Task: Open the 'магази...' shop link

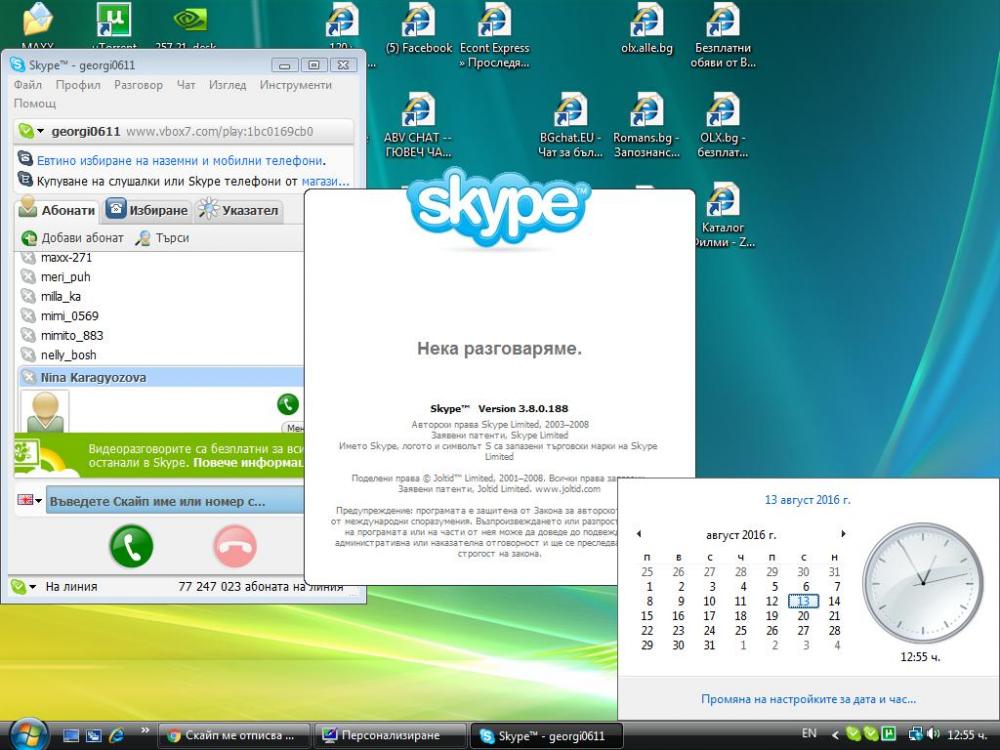Action: [325, 181]
